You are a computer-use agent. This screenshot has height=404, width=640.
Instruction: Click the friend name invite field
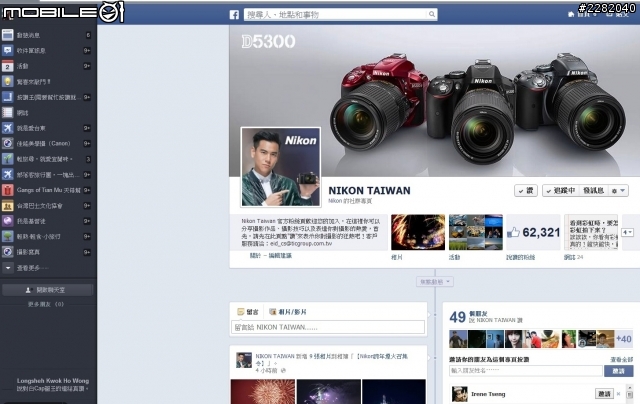pos(526,371)
